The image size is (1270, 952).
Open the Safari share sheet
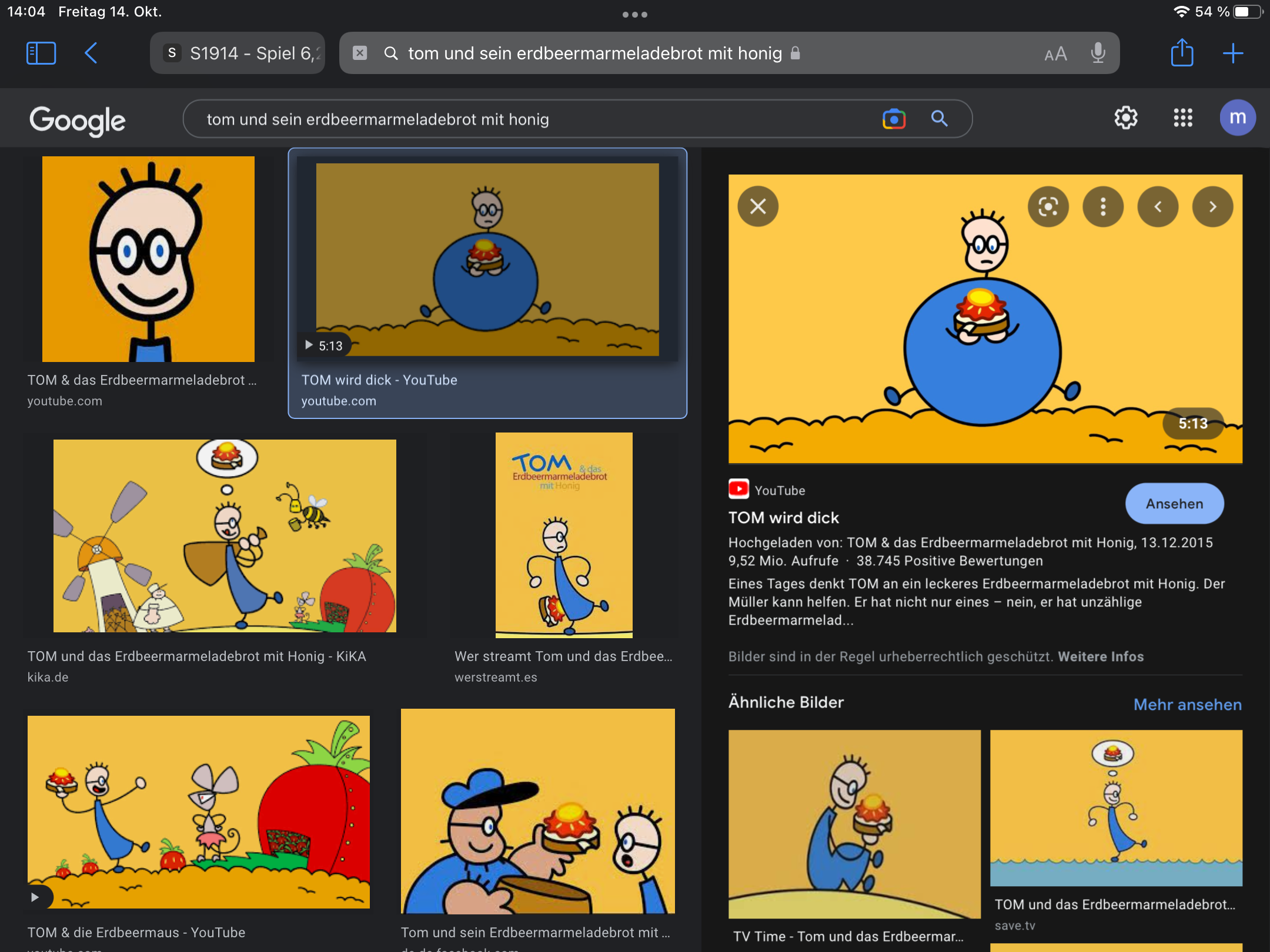pos(1182,53)
